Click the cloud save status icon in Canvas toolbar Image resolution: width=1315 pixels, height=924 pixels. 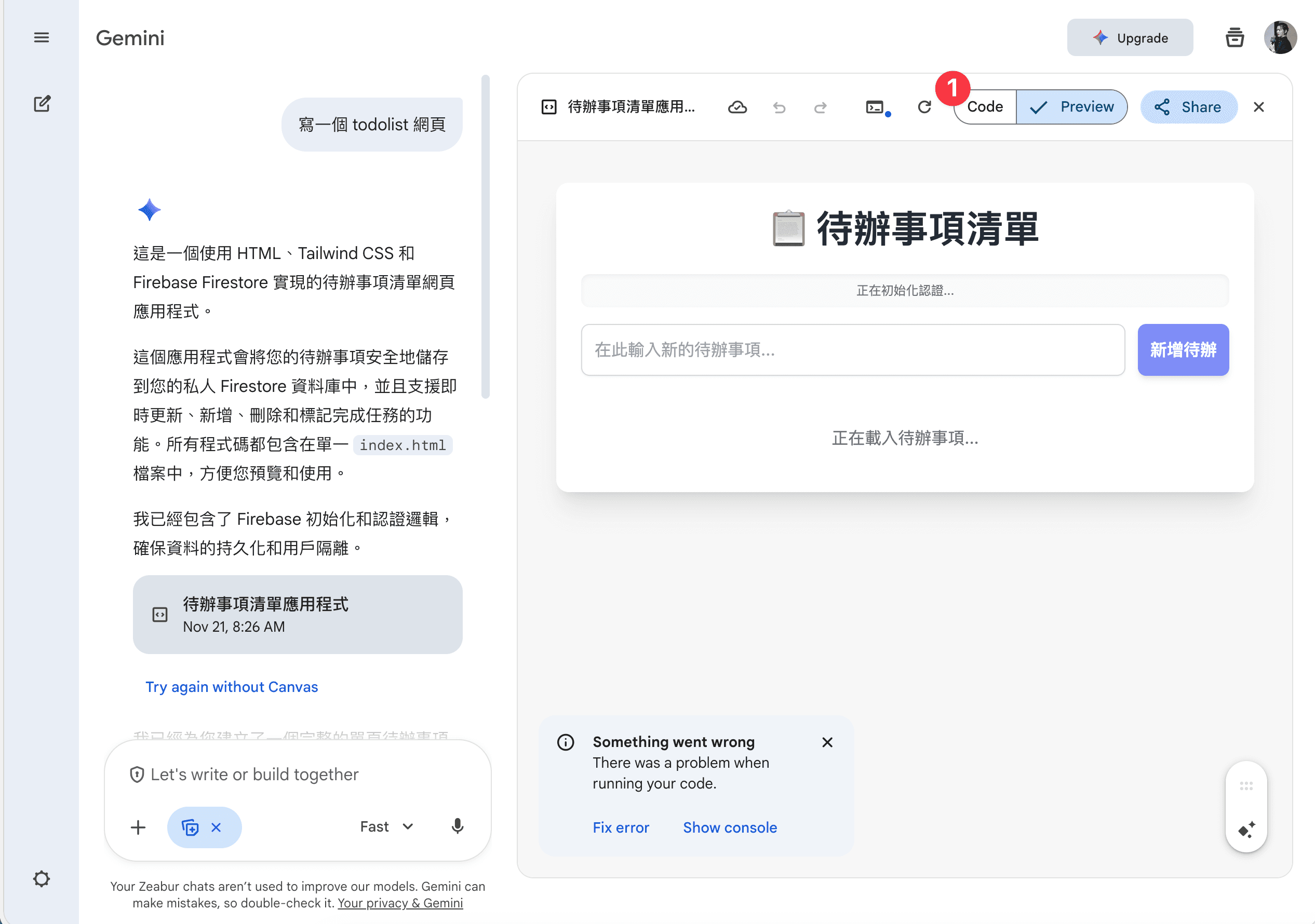pyautogui.click(x=737, y=107)
